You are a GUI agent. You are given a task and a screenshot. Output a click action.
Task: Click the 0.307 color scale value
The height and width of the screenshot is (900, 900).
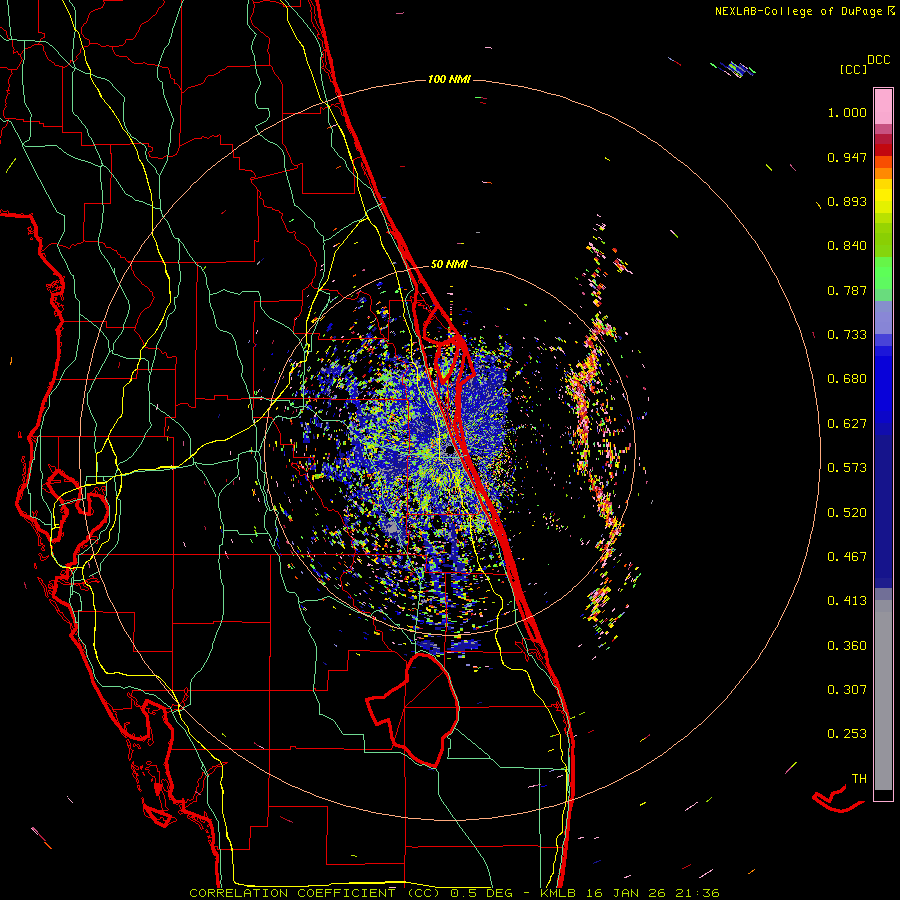pos(847,690)
